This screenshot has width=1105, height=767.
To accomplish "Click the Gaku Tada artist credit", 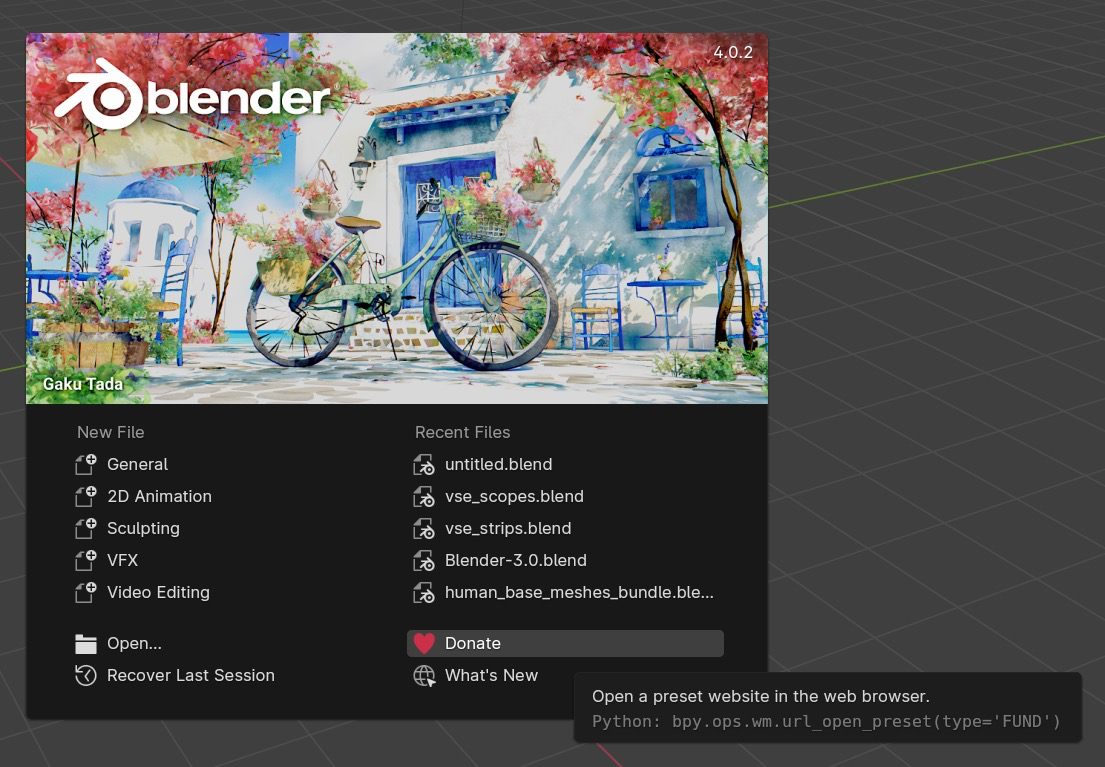I will point(83,384).
